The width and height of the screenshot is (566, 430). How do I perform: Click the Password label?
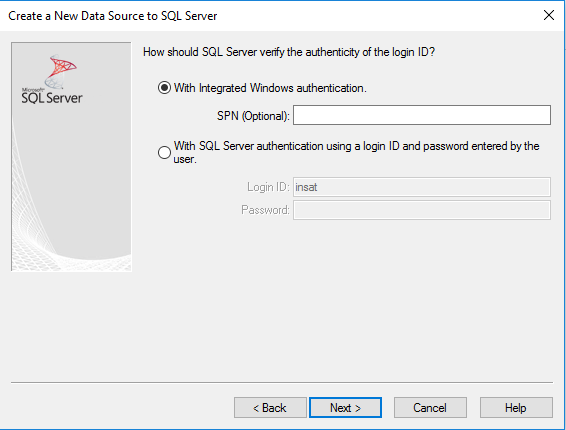[265, 210]
